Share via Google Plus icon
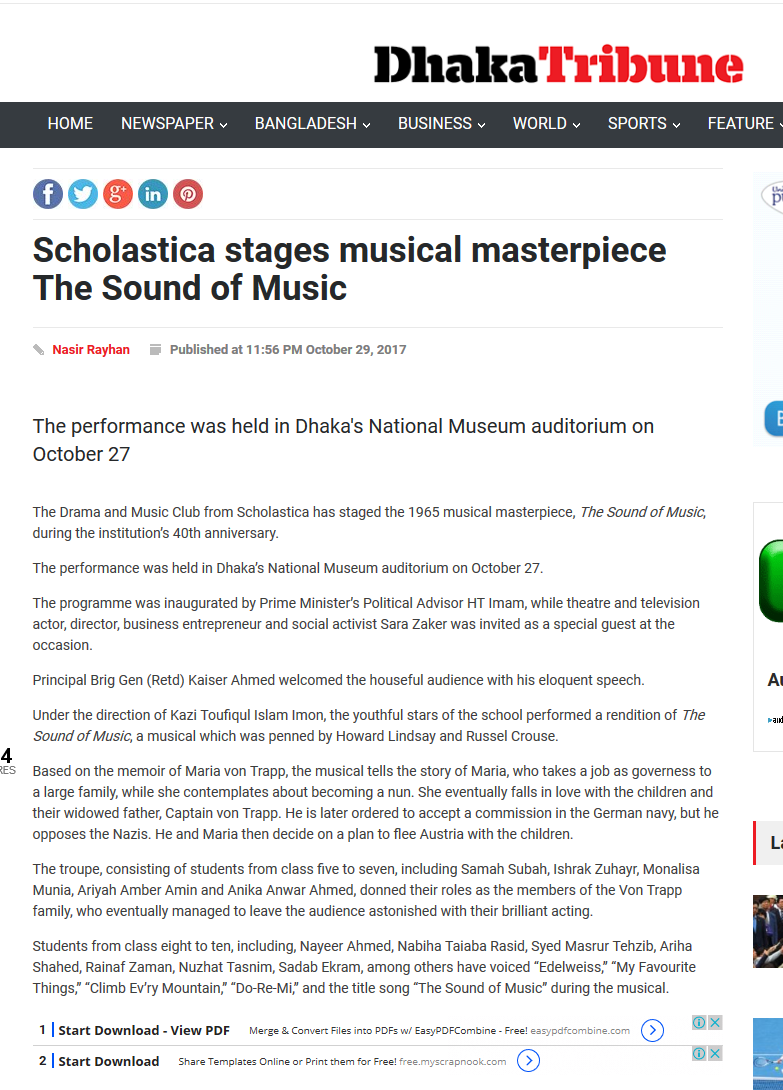The width and height of the screenshot is (783, 1090). (x=118, y=194)
